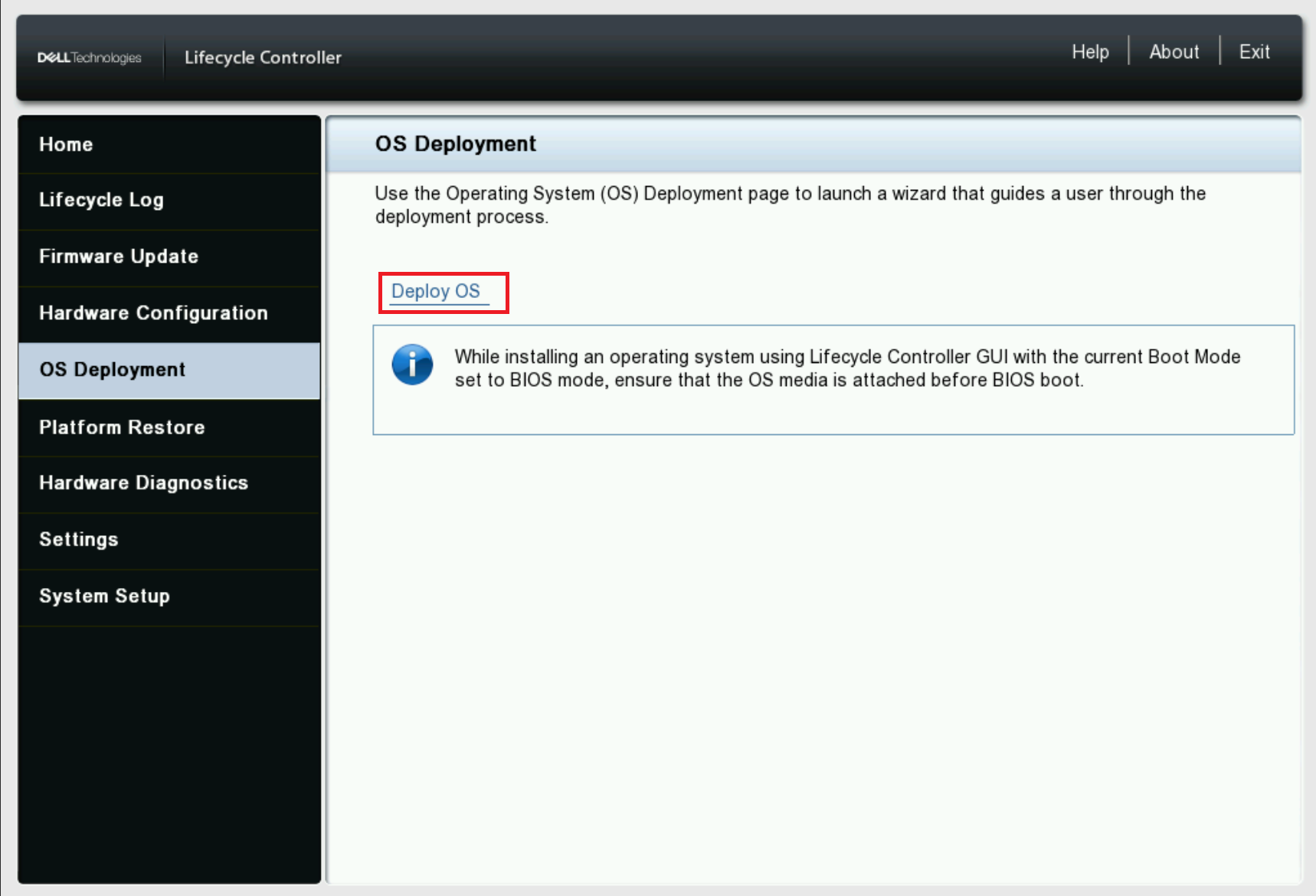Click the BIOS boot mode notice box
The width and height of the screenshot is (1316, 896).
[x=833, y=381]
